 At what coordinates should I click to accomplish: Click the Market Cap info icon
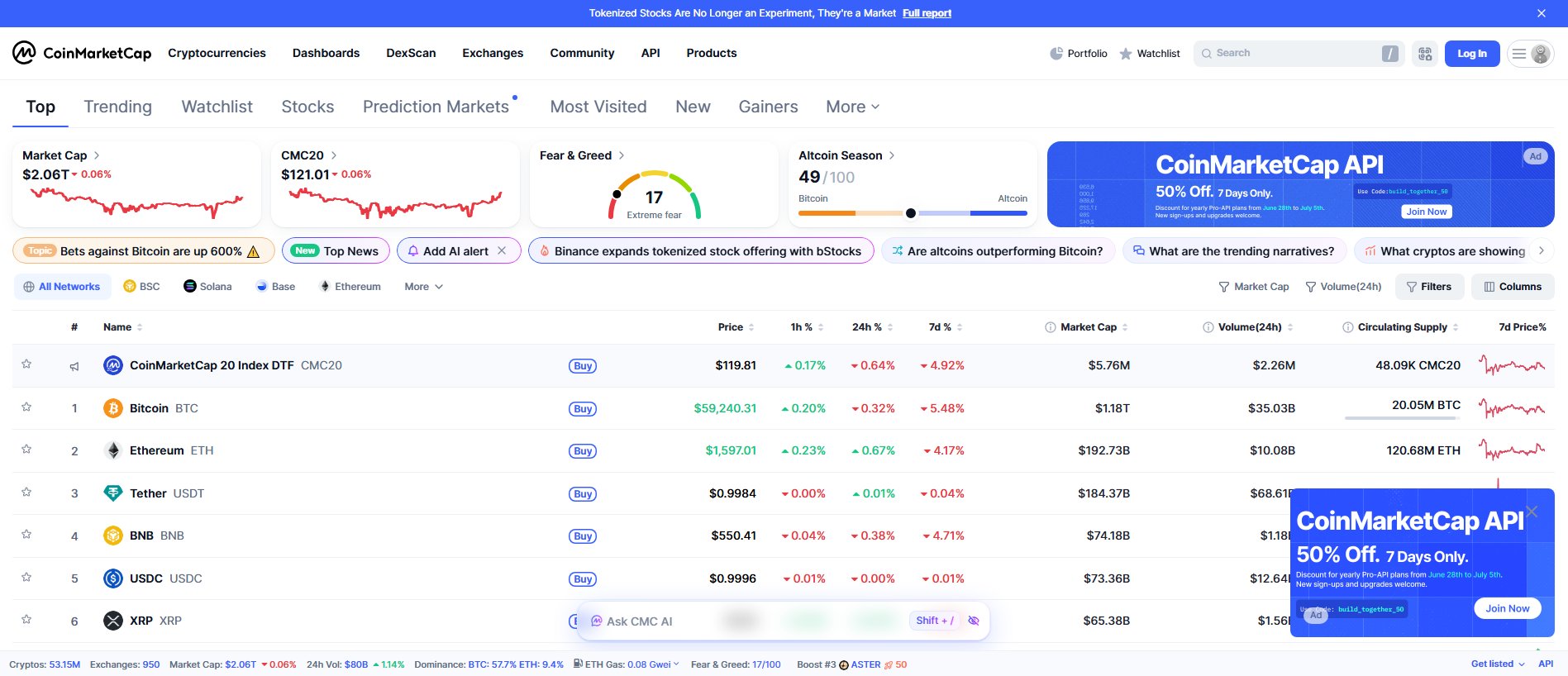(x=1051, y=327)
